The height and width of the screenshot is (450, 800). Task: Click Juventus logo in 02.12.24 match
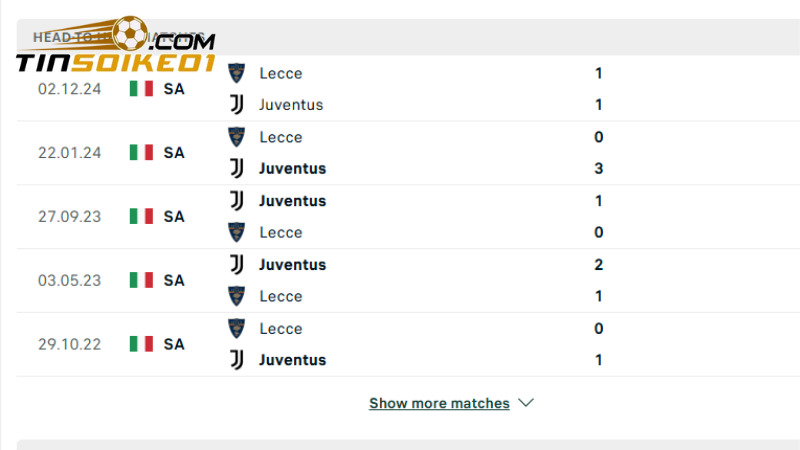pos(237,104)
